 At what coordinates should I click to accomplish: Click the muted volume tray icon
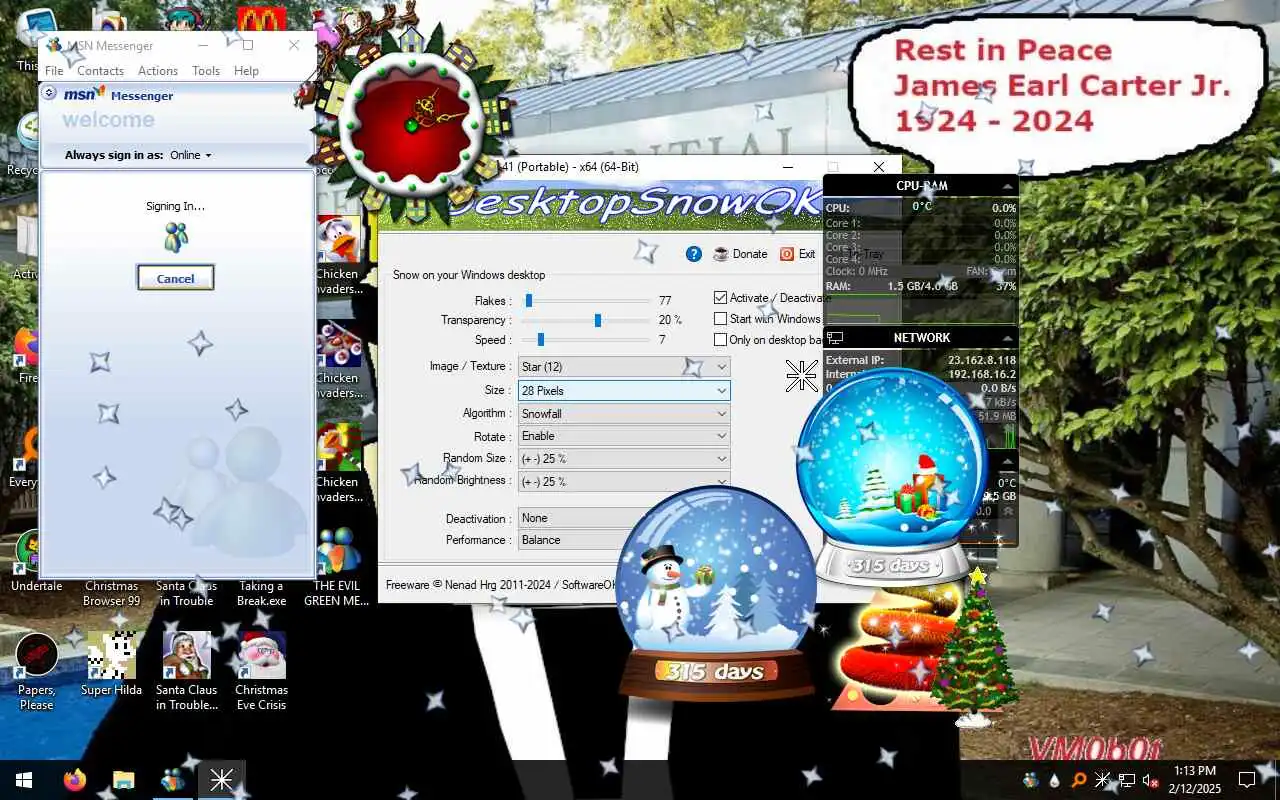(x=1150, y=780)
